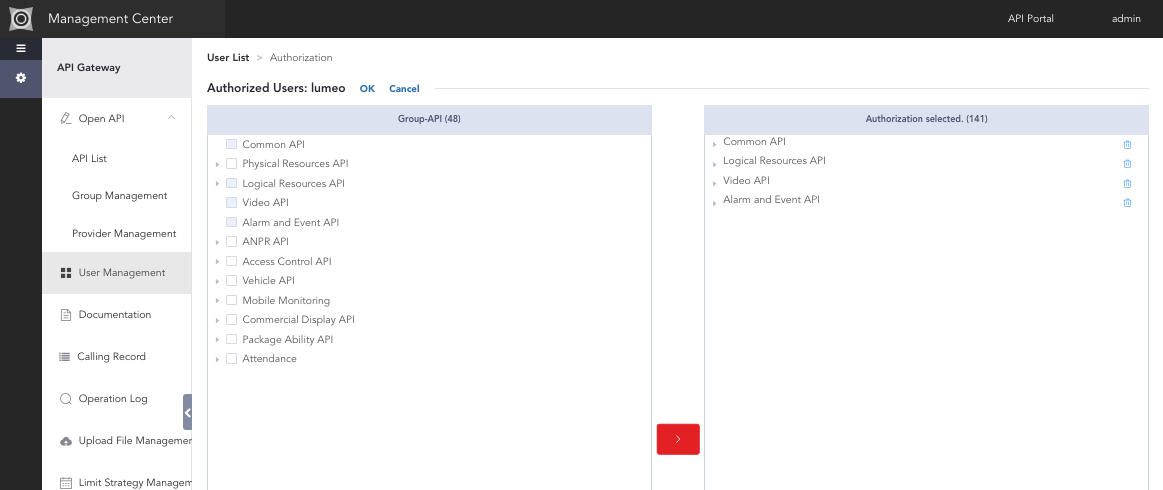Click the Management Center logo icon

[21, 19]
